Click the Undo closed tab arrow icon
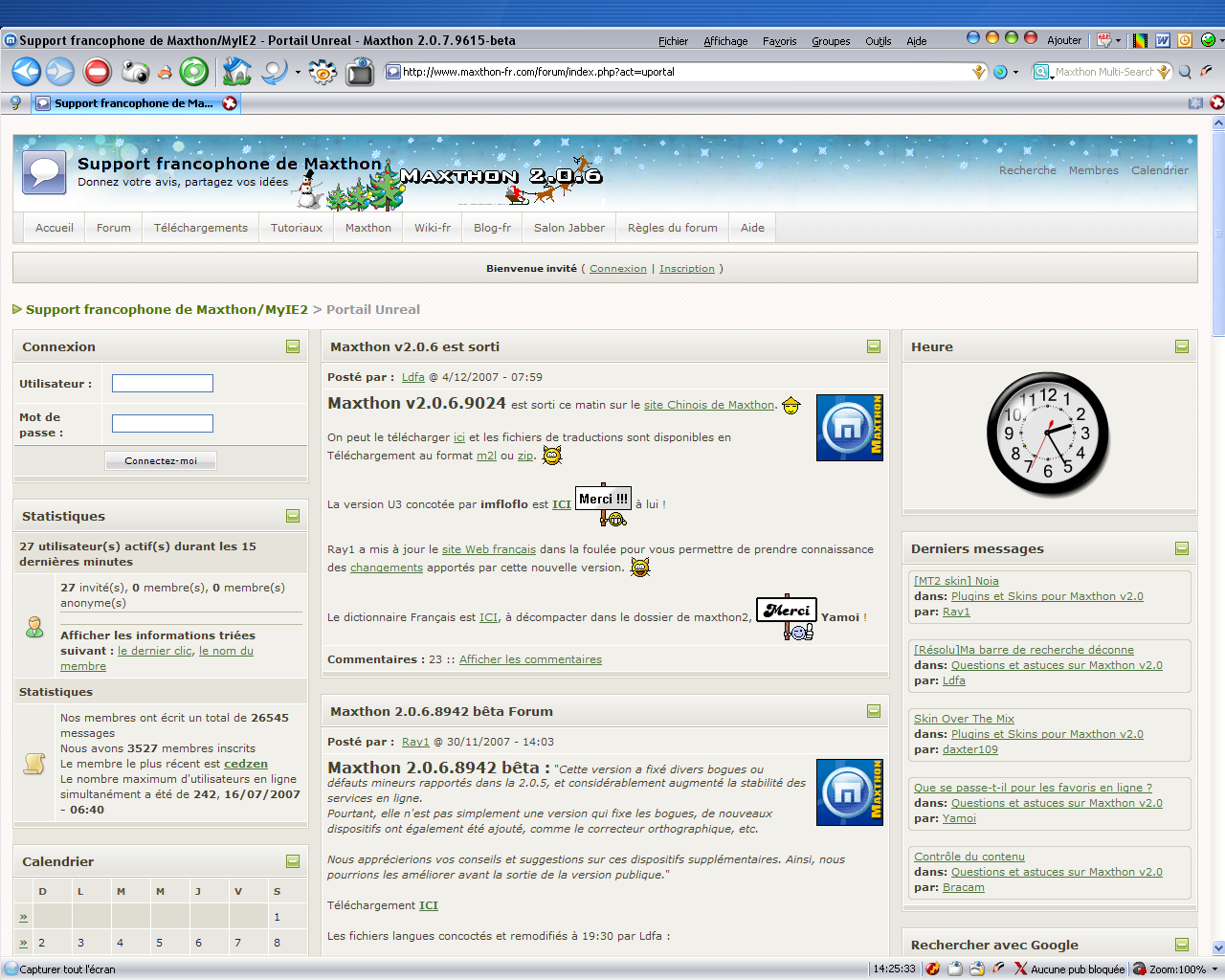 pyautogui.click(x=275, y=72)
